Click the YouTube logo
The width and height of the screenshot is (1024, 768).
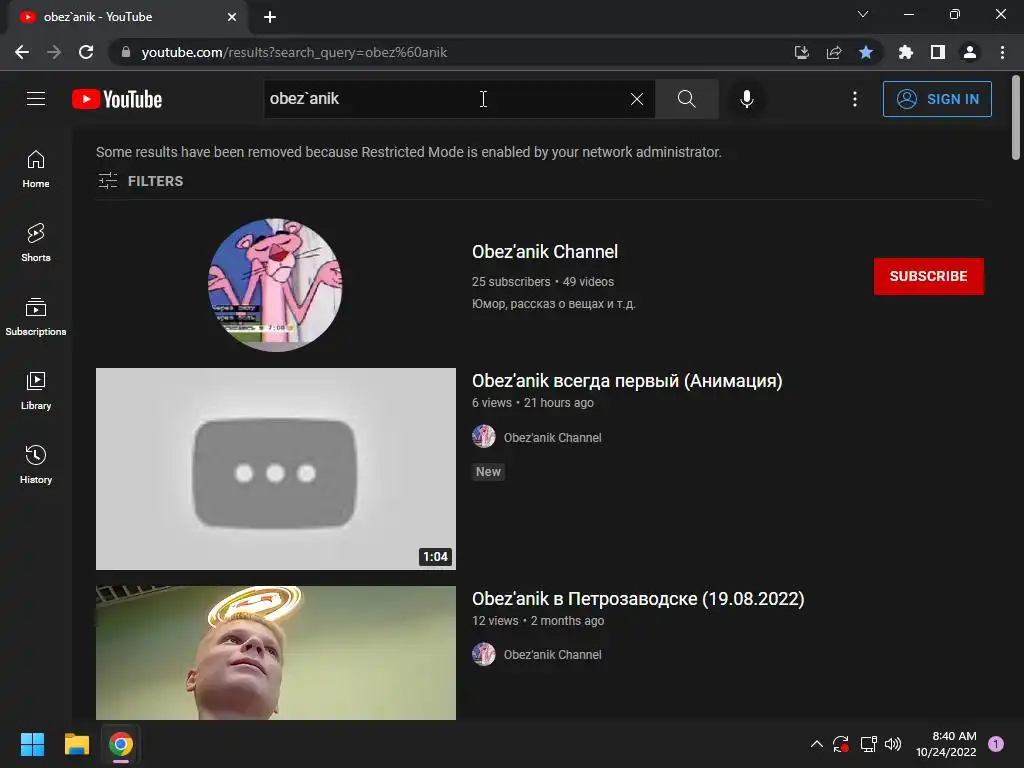pos(117,99)
